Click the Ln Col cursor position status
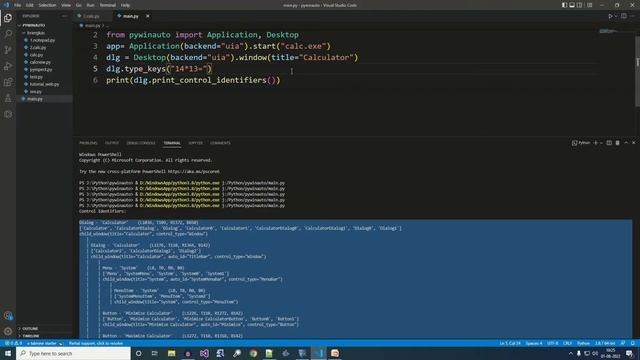Viewport: 640px width, 360px height. (510, 343)
